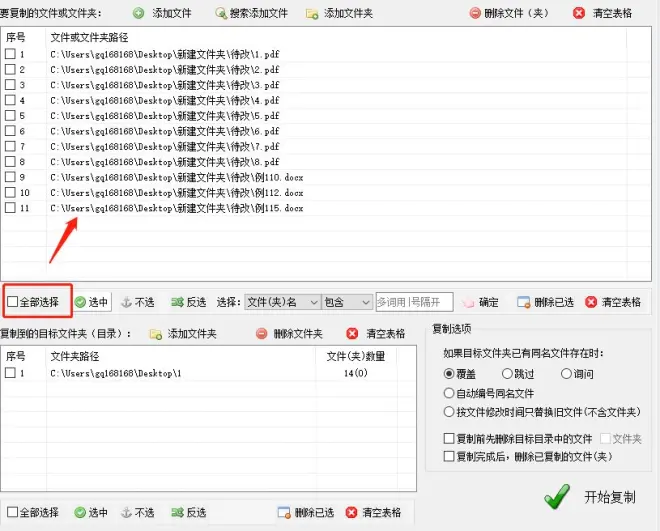Screen dimensions: 660x531
Task: Click the red 删除文件(夹) icon
Action: 475,14
